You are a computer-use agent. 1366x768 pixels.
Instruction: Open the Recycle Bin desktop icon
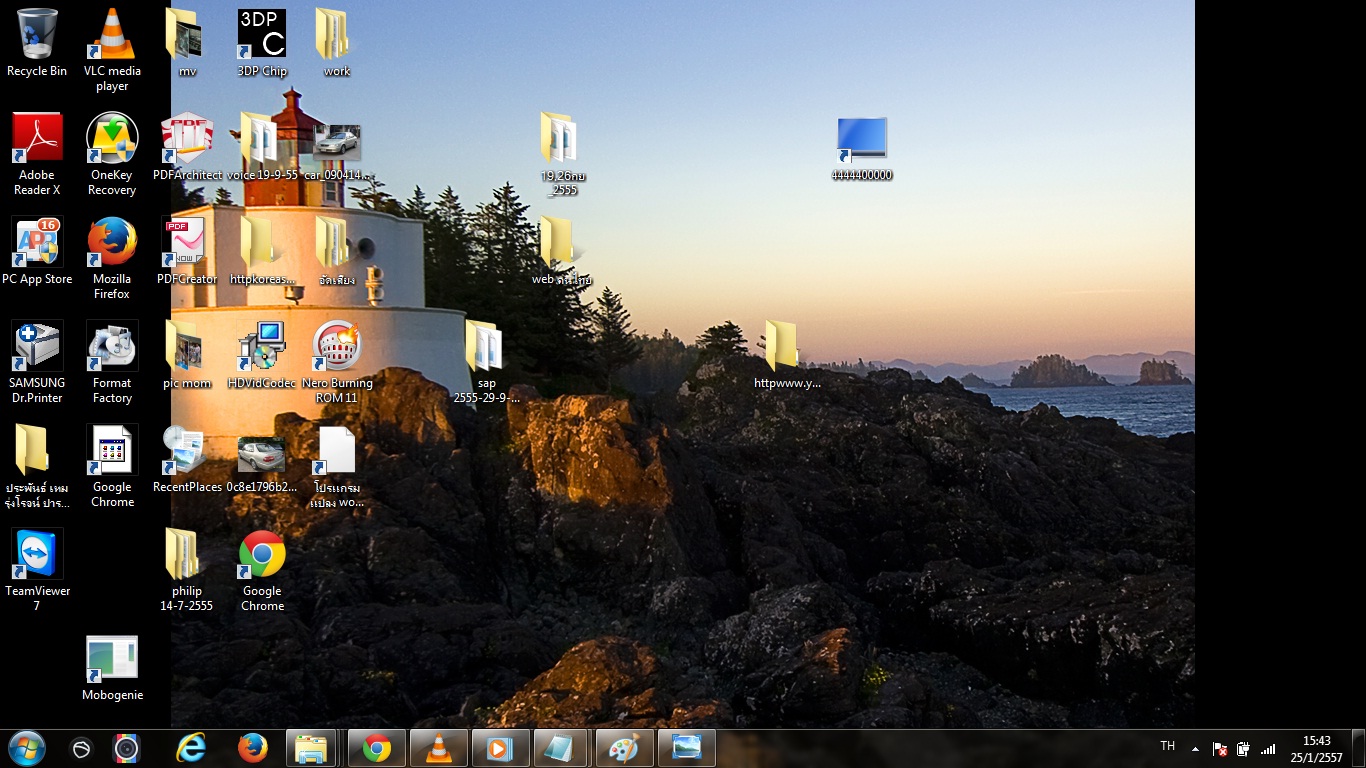tap(37, 43)
